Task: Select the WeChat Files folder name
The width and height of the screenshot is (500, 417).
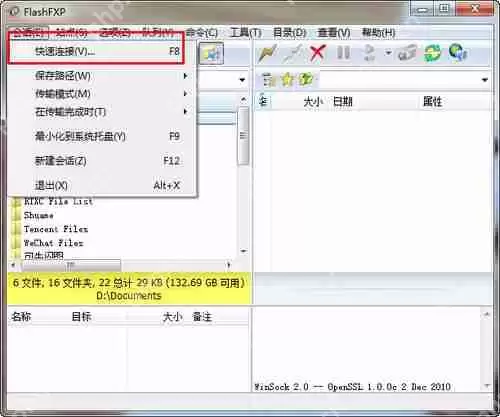Action: (53, 243)
